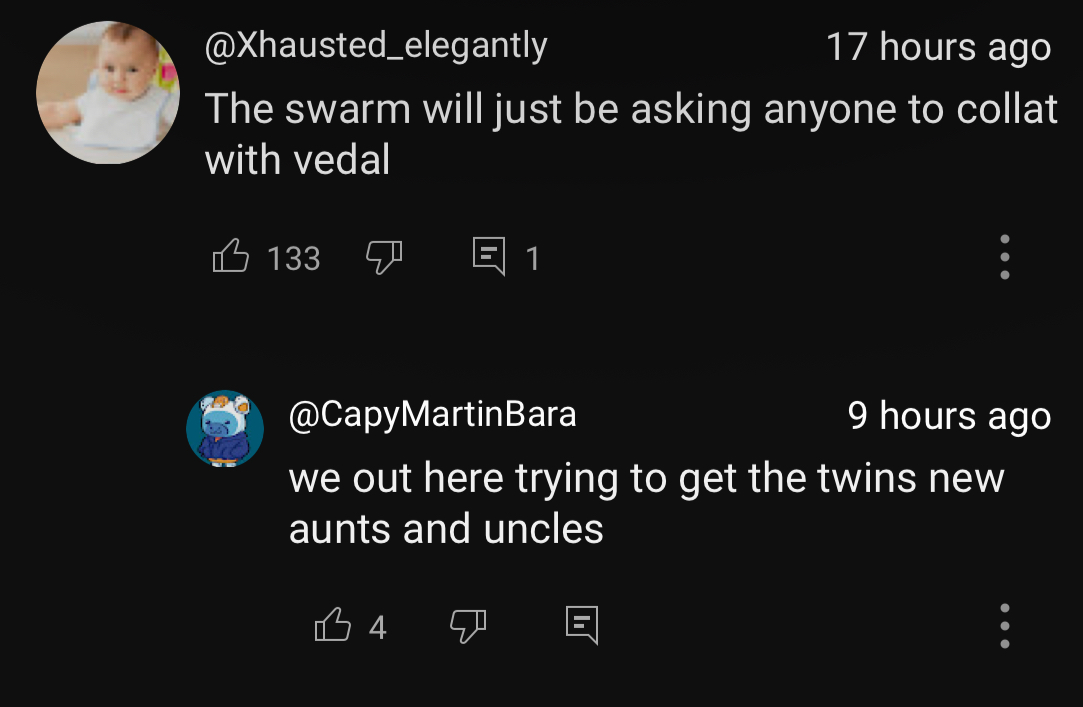The image size is (1083, 707).
Task: Tap reply icon under @CapyMartinBara's comment
Action: [x=582, y=625]
